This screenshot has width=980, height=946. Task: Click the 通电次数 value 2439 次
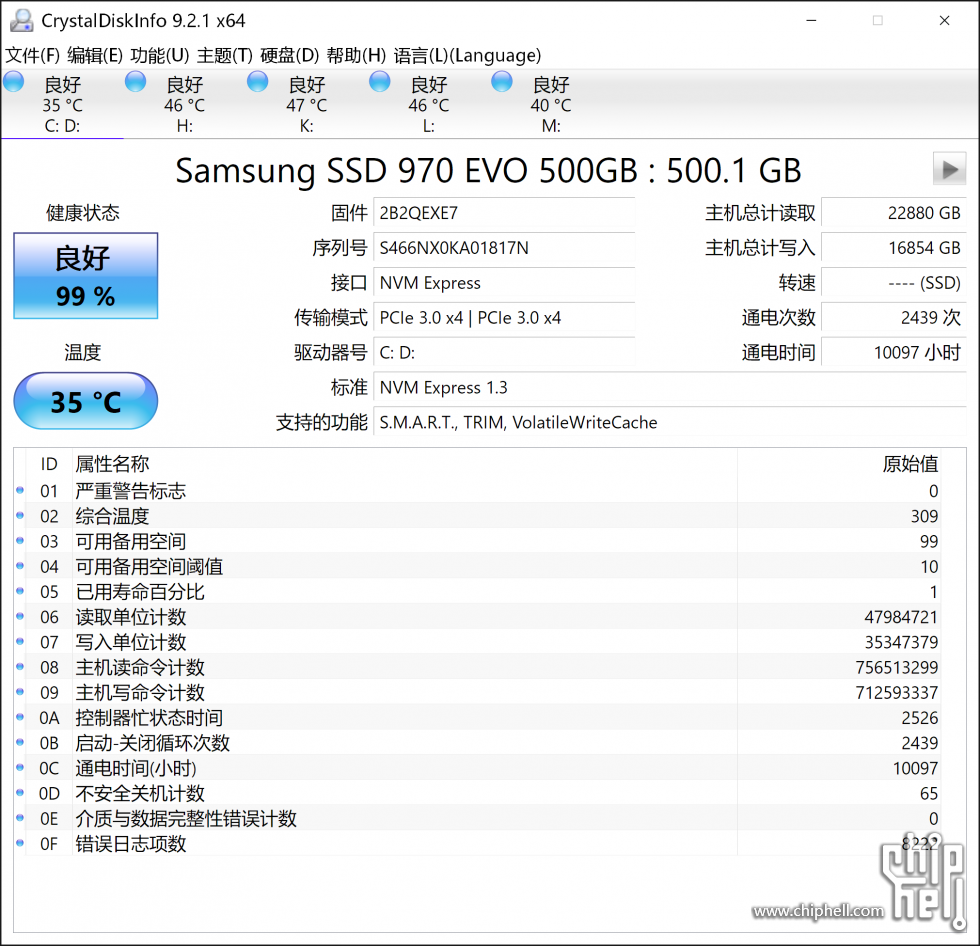coord(894,318)
